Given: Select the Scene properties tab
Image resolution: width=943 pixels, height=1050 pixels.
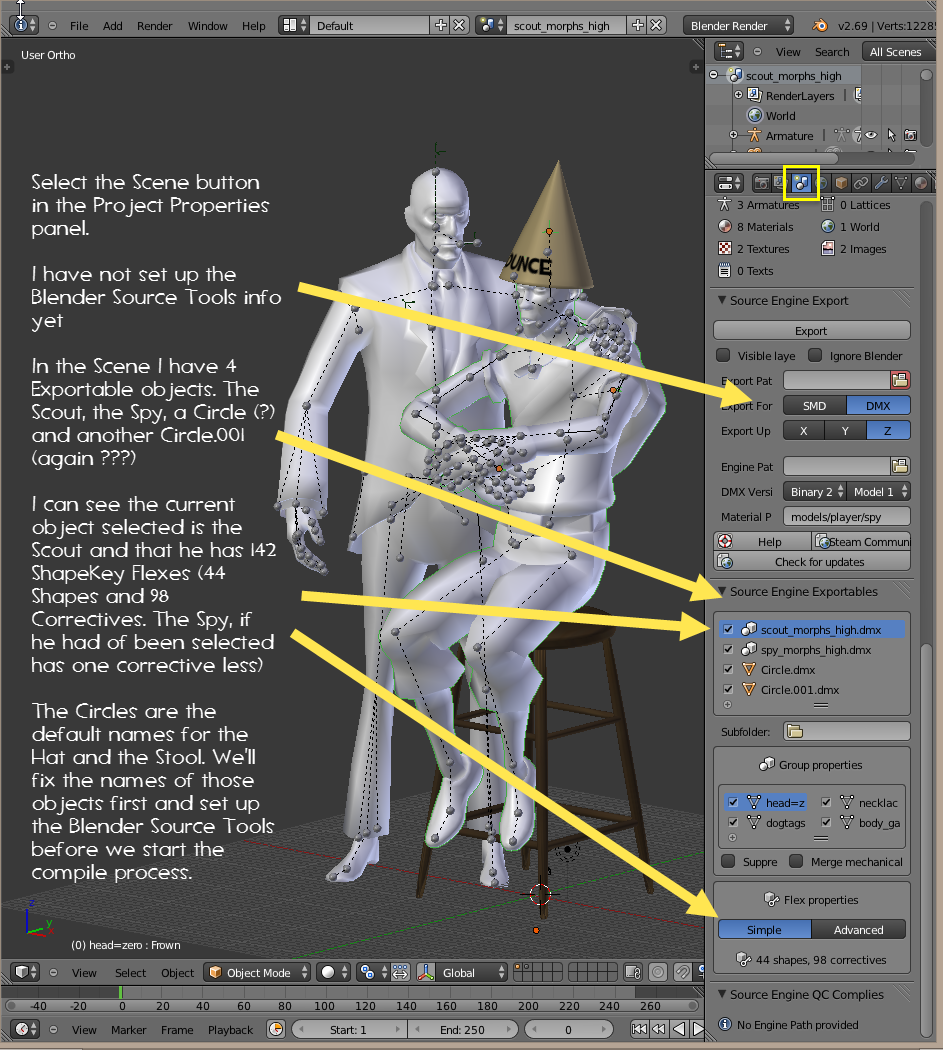Looking at the screenshot, I should (x=801, y=183).
